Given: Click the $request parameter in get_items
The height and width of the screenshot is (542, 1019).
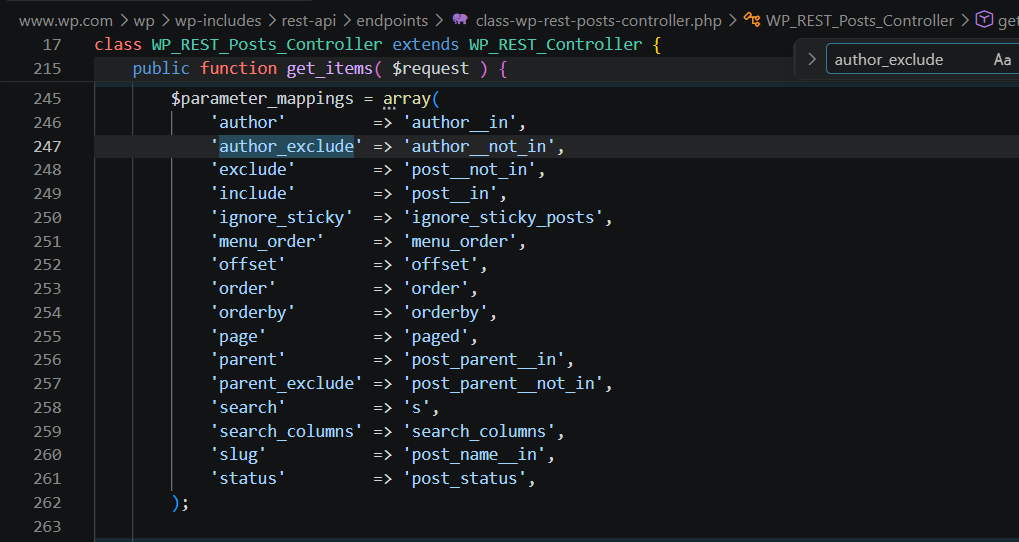Looking at the screenshot, I should pyautogui.click(x=430, y=68).
